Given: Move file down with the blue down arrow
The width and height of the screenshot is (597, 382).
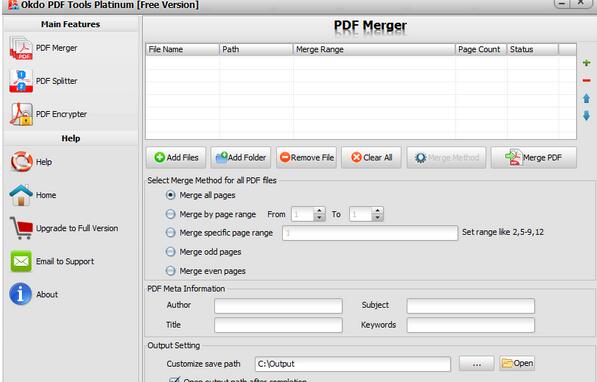Looking at the screenshot, I should (x=586, y=115).
